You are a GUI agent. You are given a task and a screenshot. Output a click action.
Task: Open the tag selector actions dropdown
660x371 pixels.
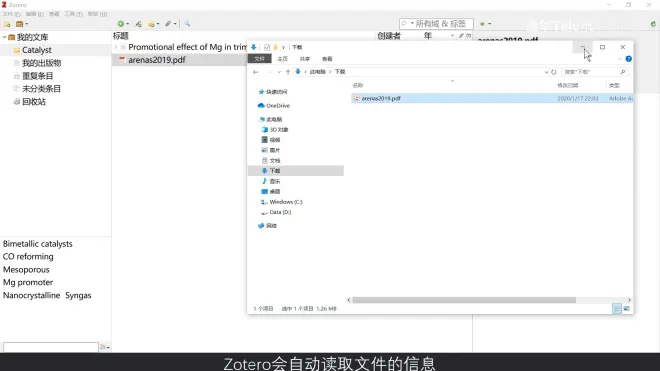tap(104, 347)
